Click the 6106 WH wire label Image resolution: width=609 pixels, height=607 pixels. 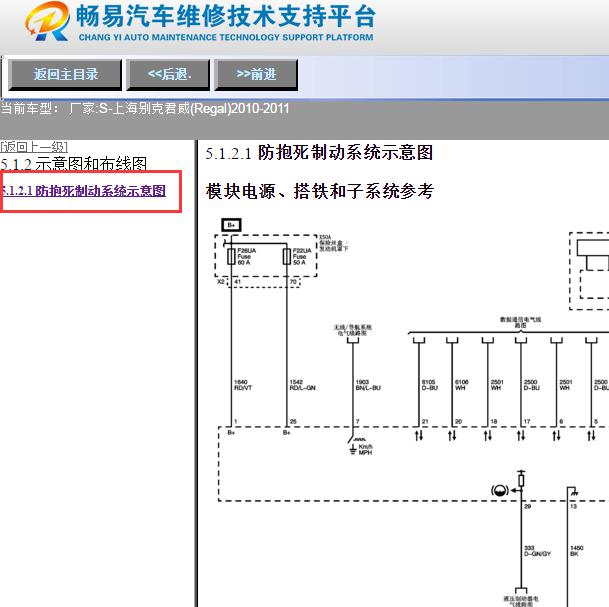click(461, 385)
